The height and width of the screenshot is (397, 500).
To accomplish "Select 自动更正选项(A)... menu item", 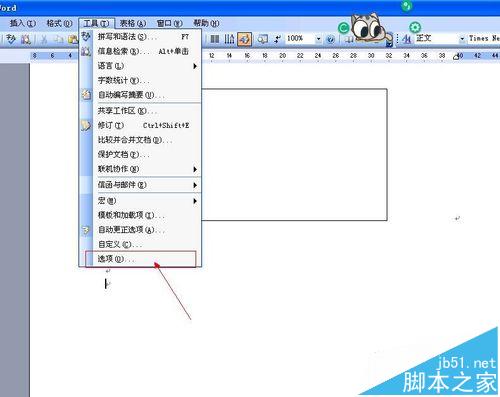I will point(140,230).
